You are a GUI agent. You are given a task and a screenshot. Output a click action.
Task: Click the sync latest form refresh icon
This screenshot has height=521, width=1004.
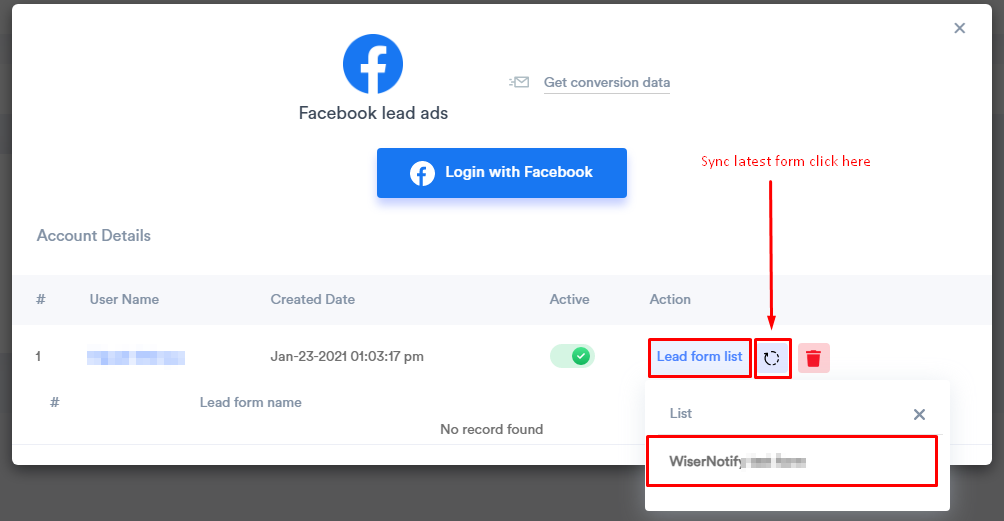772,358
